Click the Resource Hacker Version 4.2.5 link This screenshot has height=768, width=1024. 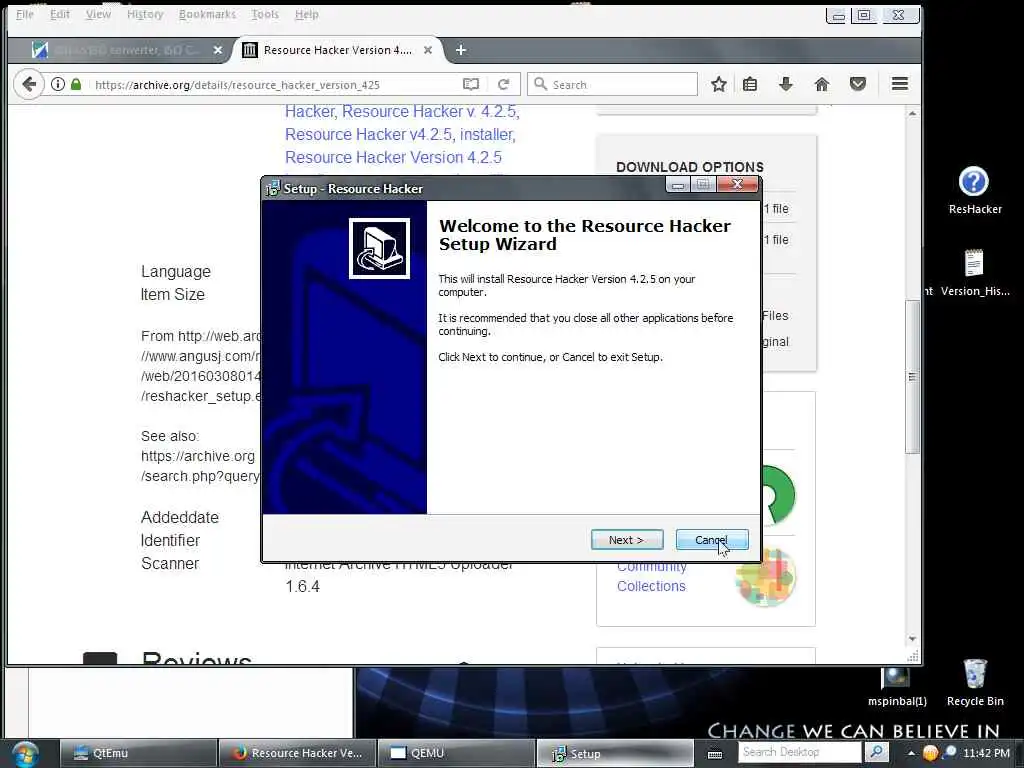click(x=393, y=157)
